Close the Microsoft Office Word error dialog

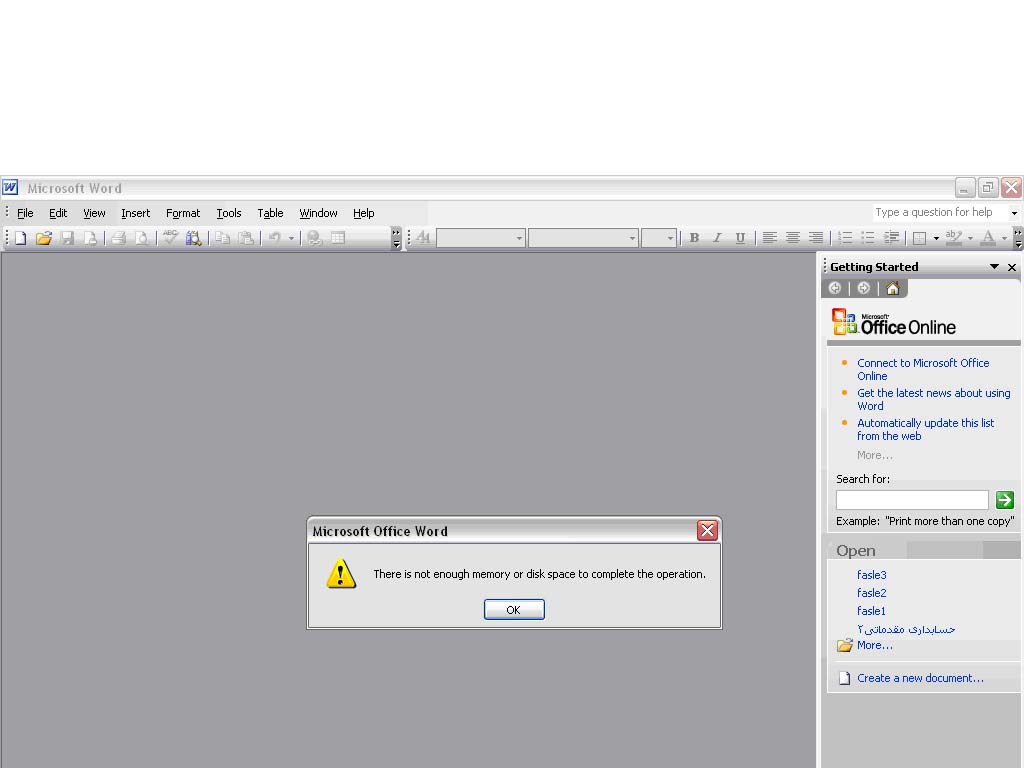707,530
